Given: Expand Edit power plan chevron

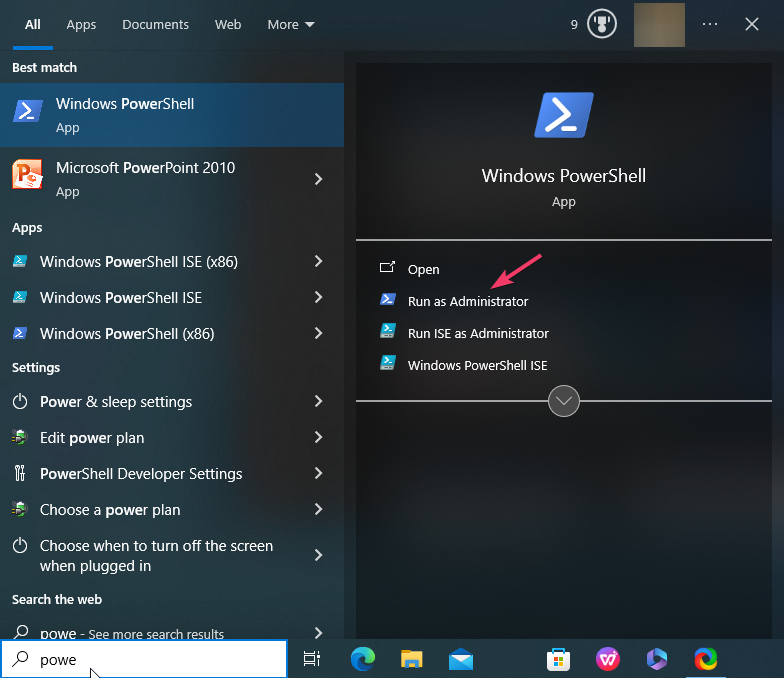Looking at the screenshot, I should click(x=318, y=437).
